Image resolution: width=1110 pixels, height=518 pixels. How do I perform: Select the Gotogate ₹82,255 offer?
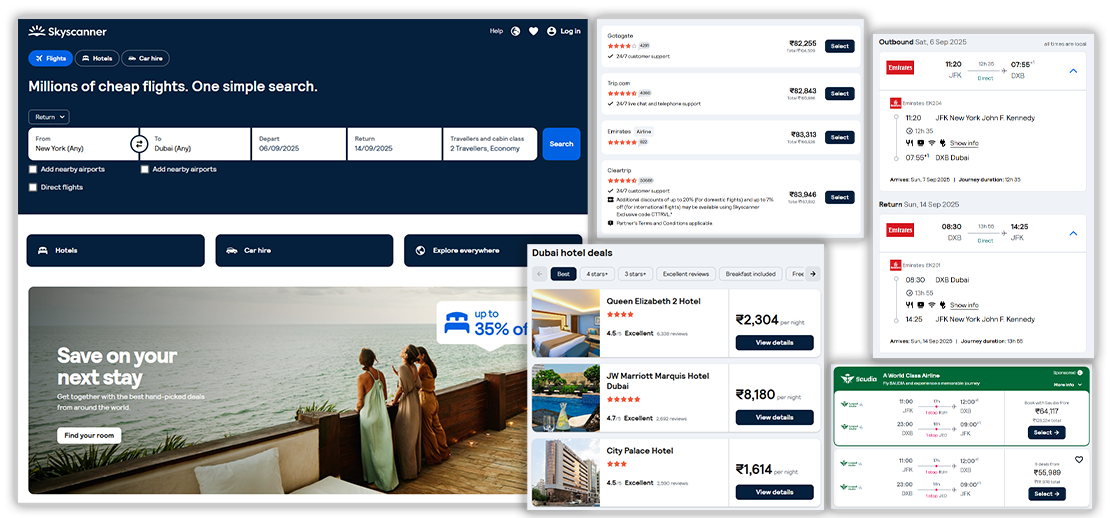(840, 46)
